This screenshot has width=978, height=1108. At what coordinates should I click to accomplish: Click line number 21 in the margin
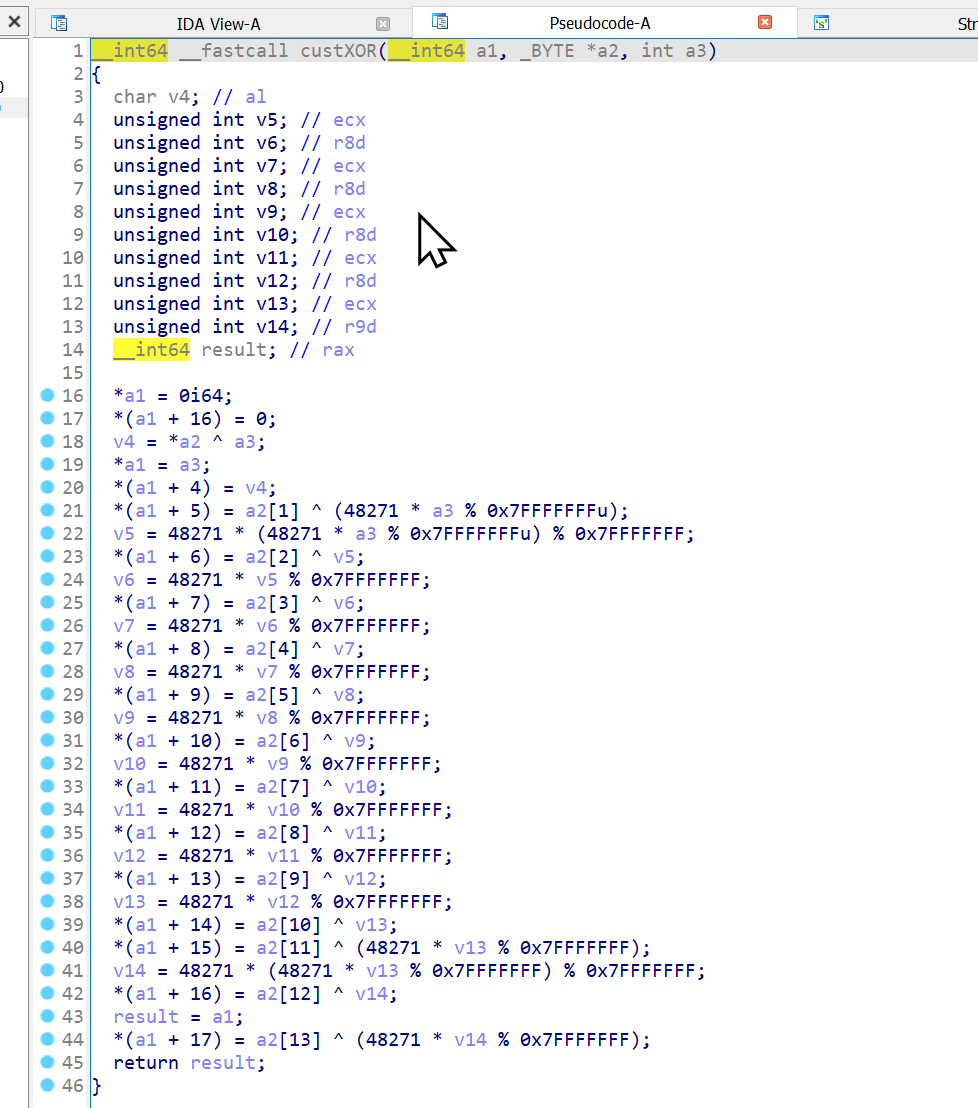click(73, 511)
